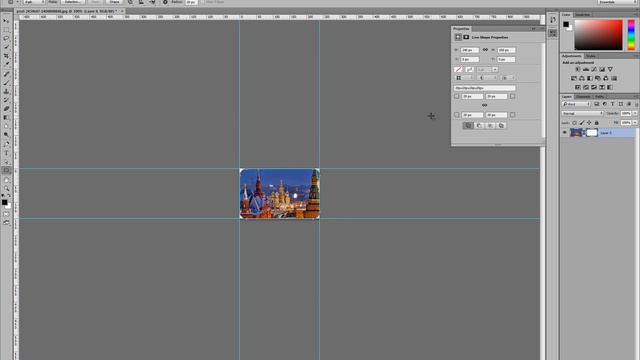
Task: Open the Fill slider arrow
Action: (x=635, y=122)
